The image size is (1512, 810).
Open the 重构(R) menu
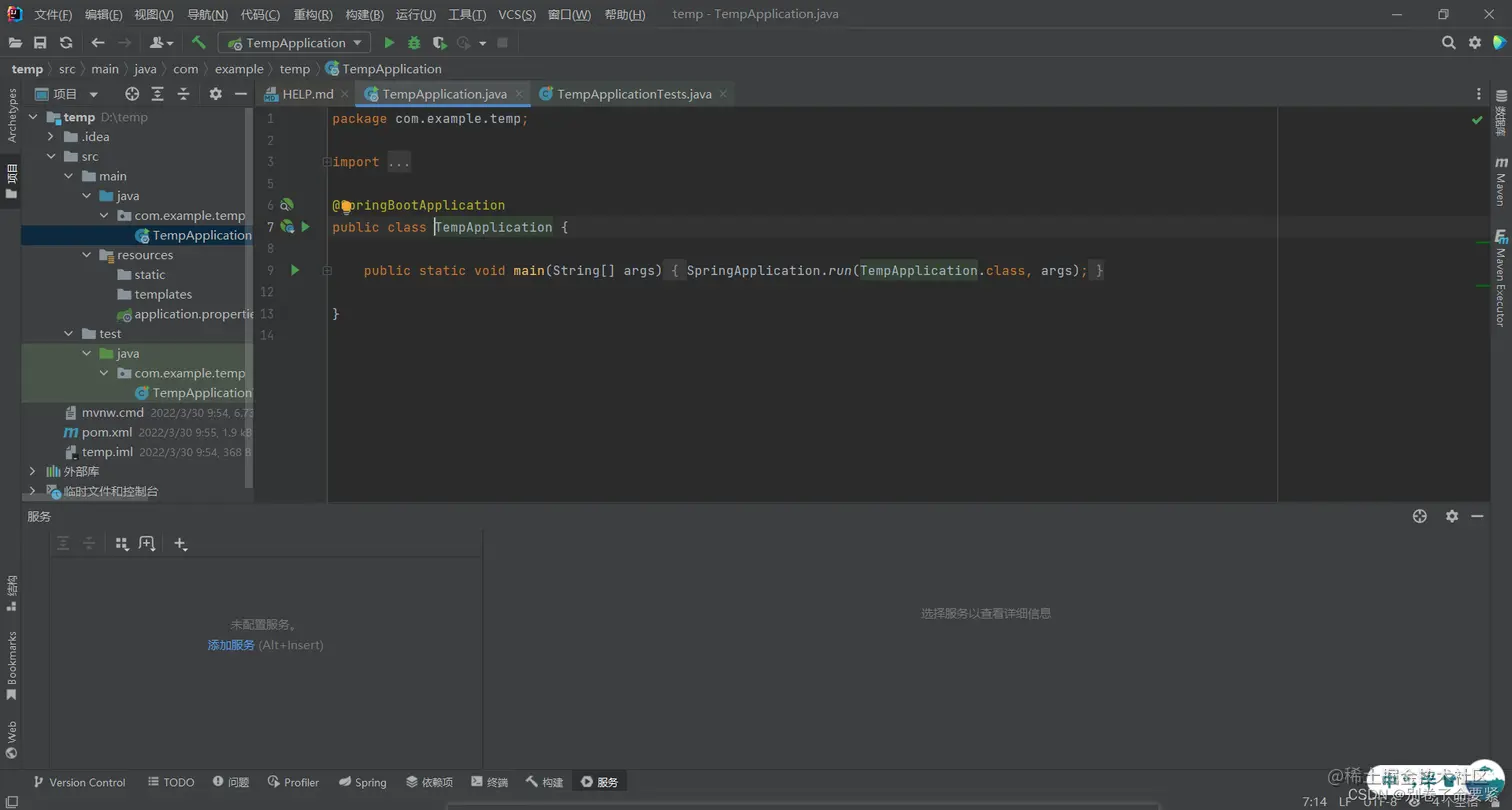coord(313,15)
